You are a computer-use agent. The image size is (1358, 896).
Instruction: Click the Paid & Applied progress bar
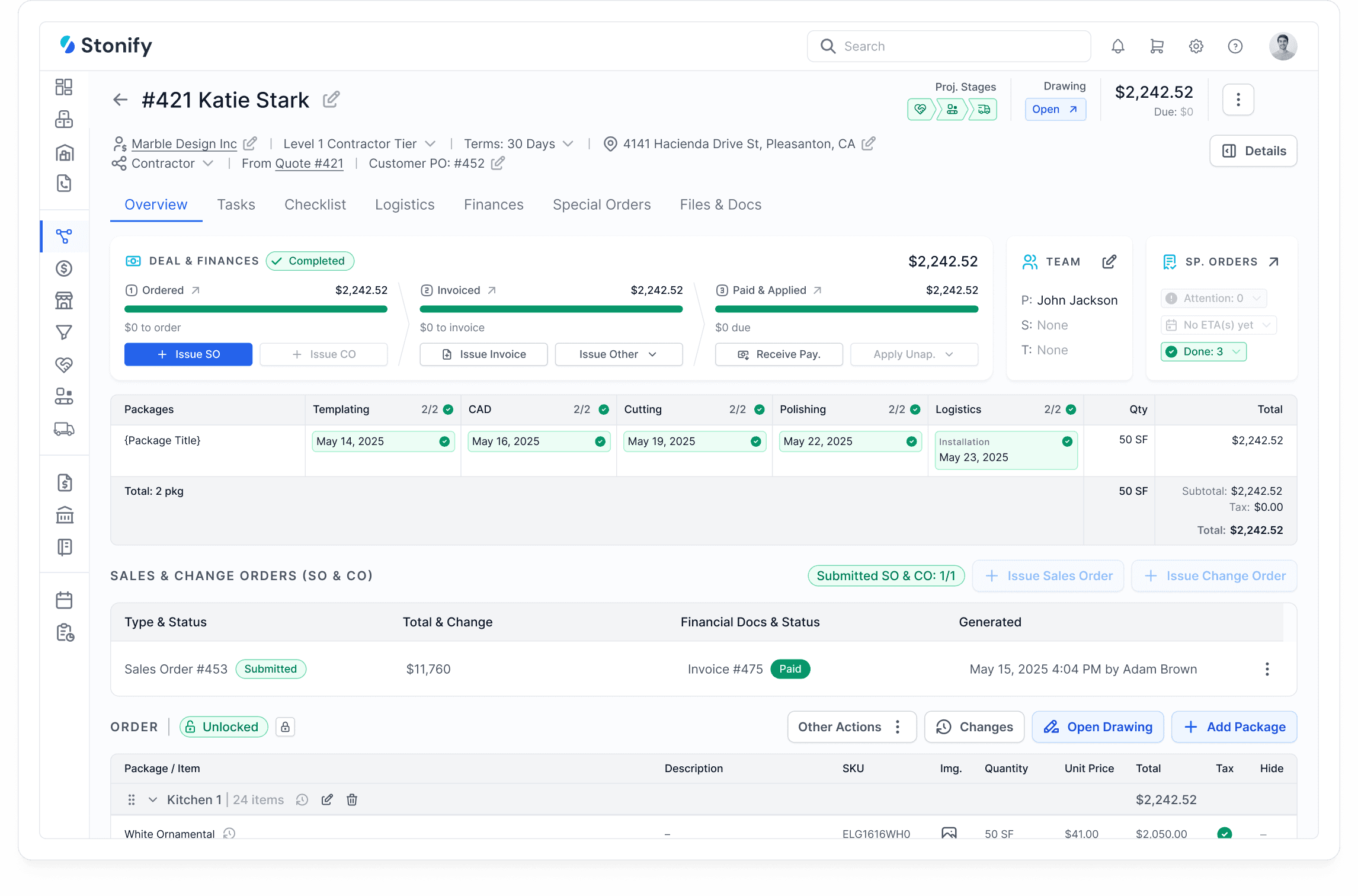click(x=847, y=309)
